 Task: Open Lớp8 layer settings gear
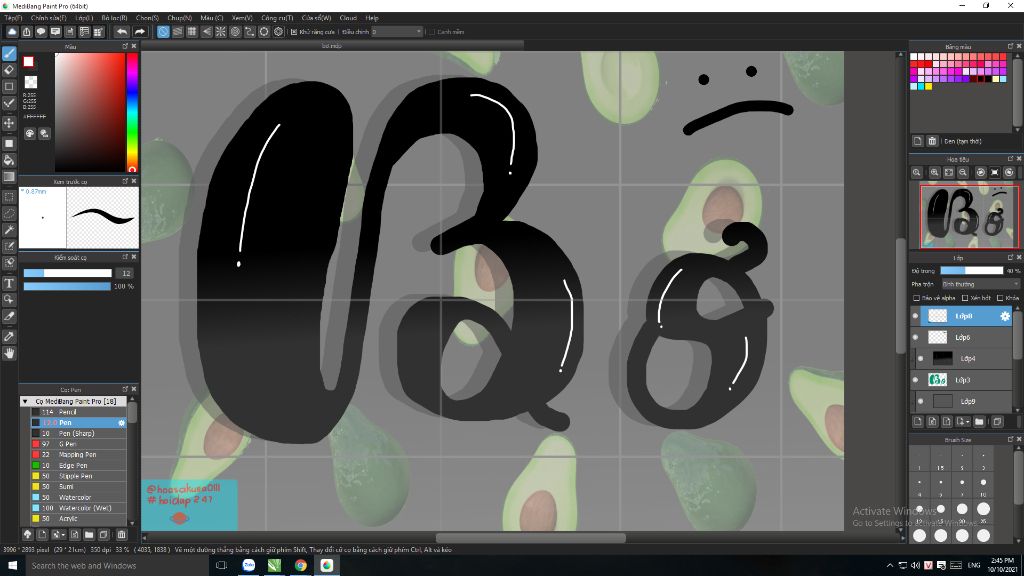pos(1004,316)
